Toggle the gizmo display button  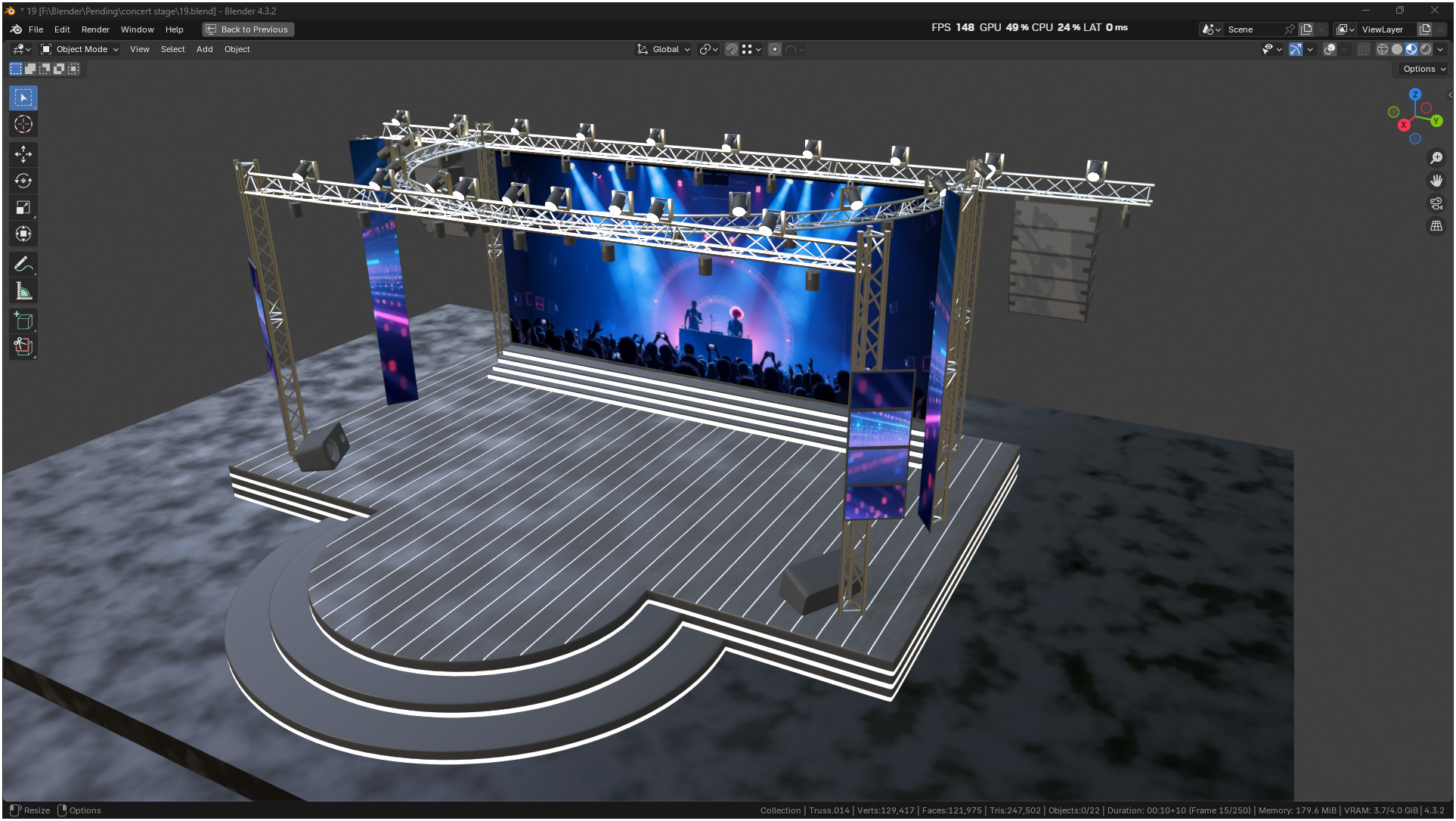1296,49
